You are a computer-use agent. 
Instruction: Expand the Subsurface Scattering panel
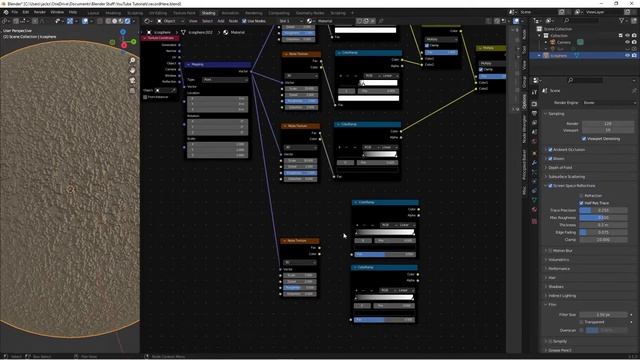coord(567,177)
